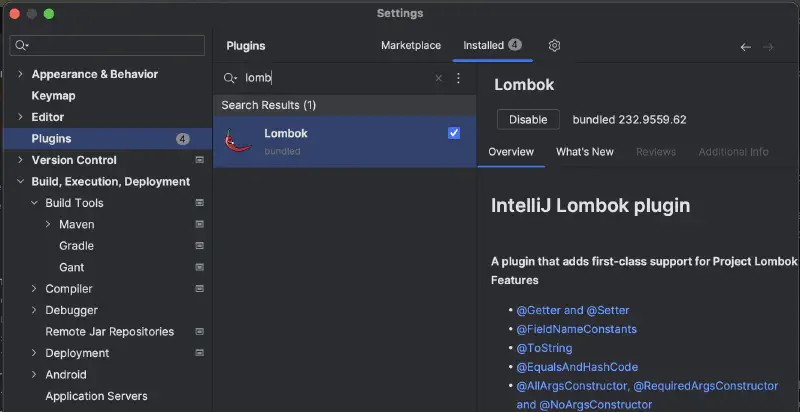Switch to the Marketplace tab
800x412 pixels.
(411, 45)
